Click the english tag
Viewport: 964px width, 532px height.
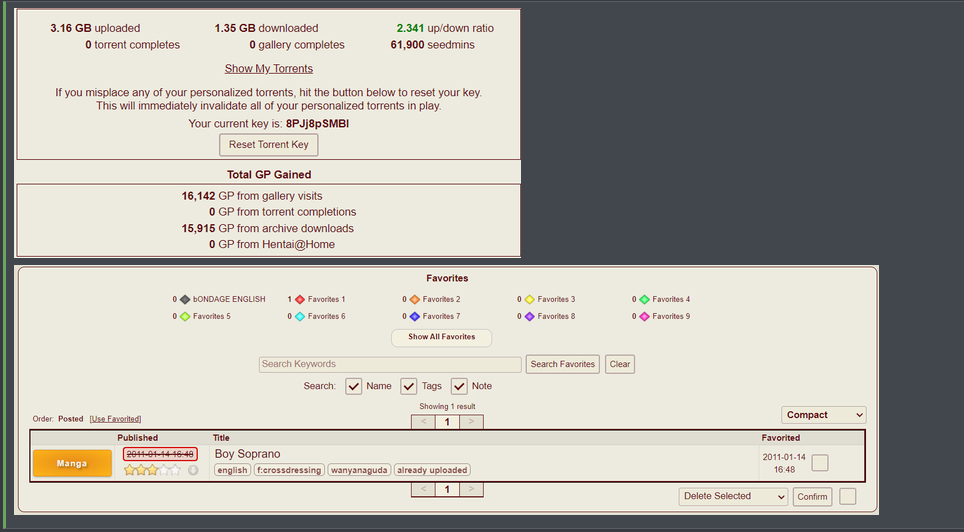232,470
